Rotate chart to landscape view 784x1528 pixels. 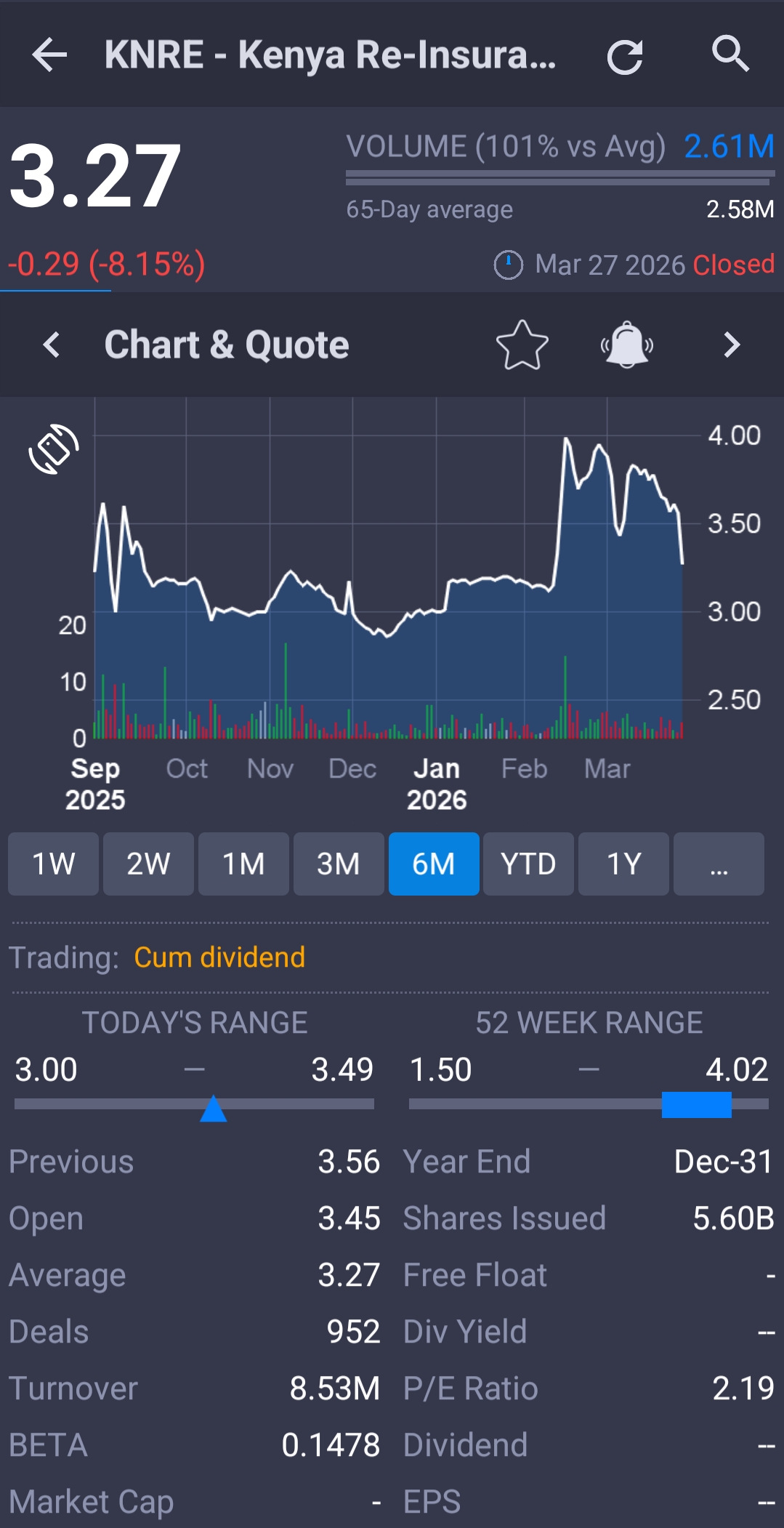[x=54, y=449]
